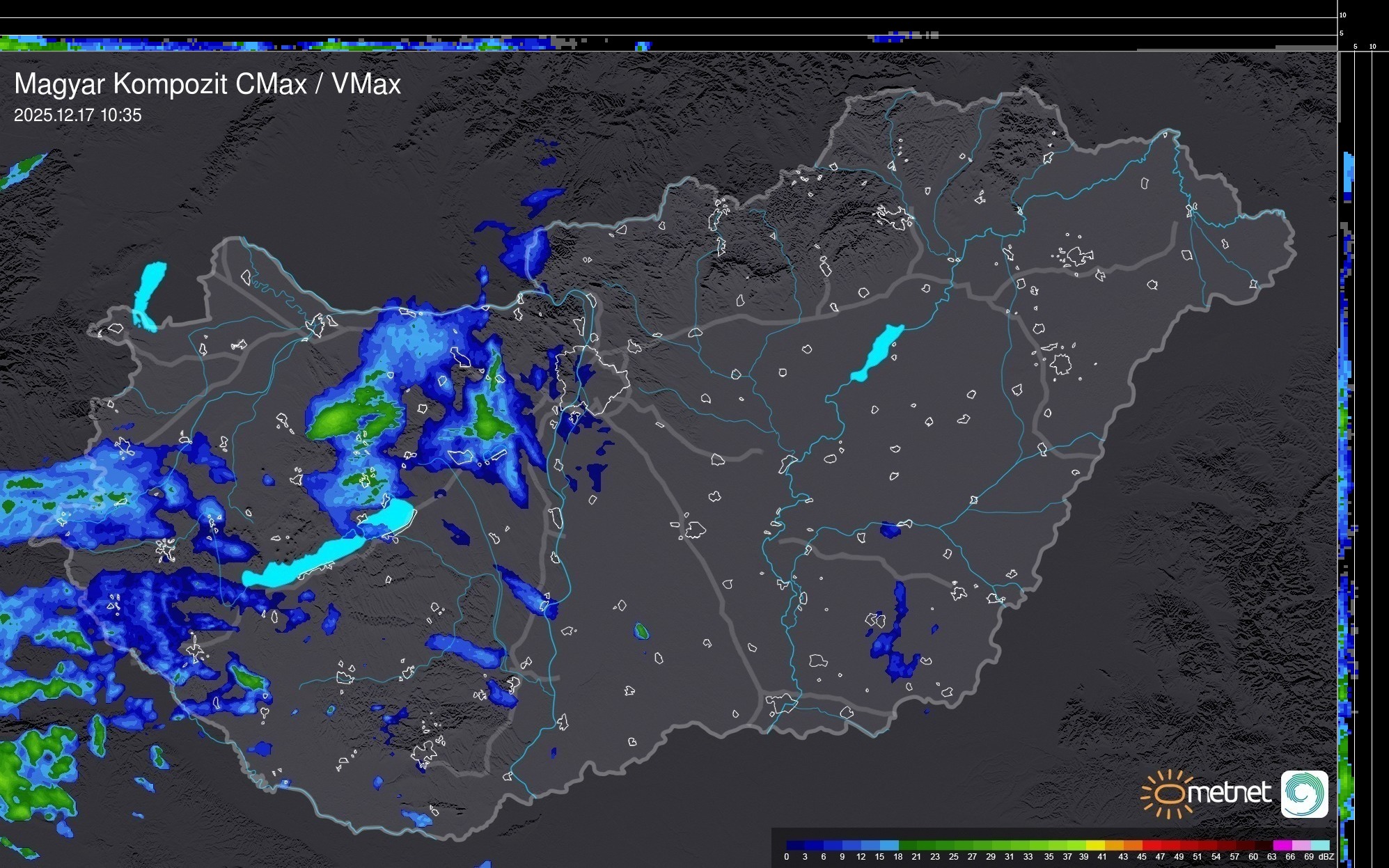Image resolution: width=1389 pixels, height=868 pixels.
Task: Click the yellow 39 dBZ legend swatch
Action: point(1095,846)
